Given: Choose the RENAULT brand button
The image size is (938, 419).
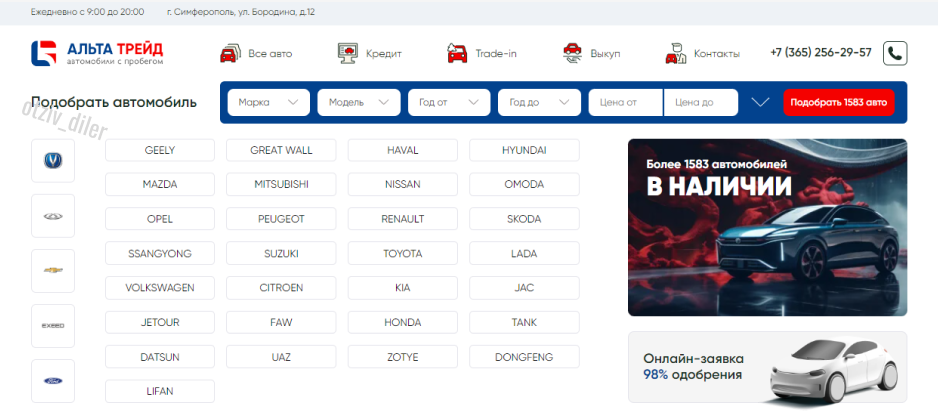Looking at the screenshot, I should tap(403, 219).
